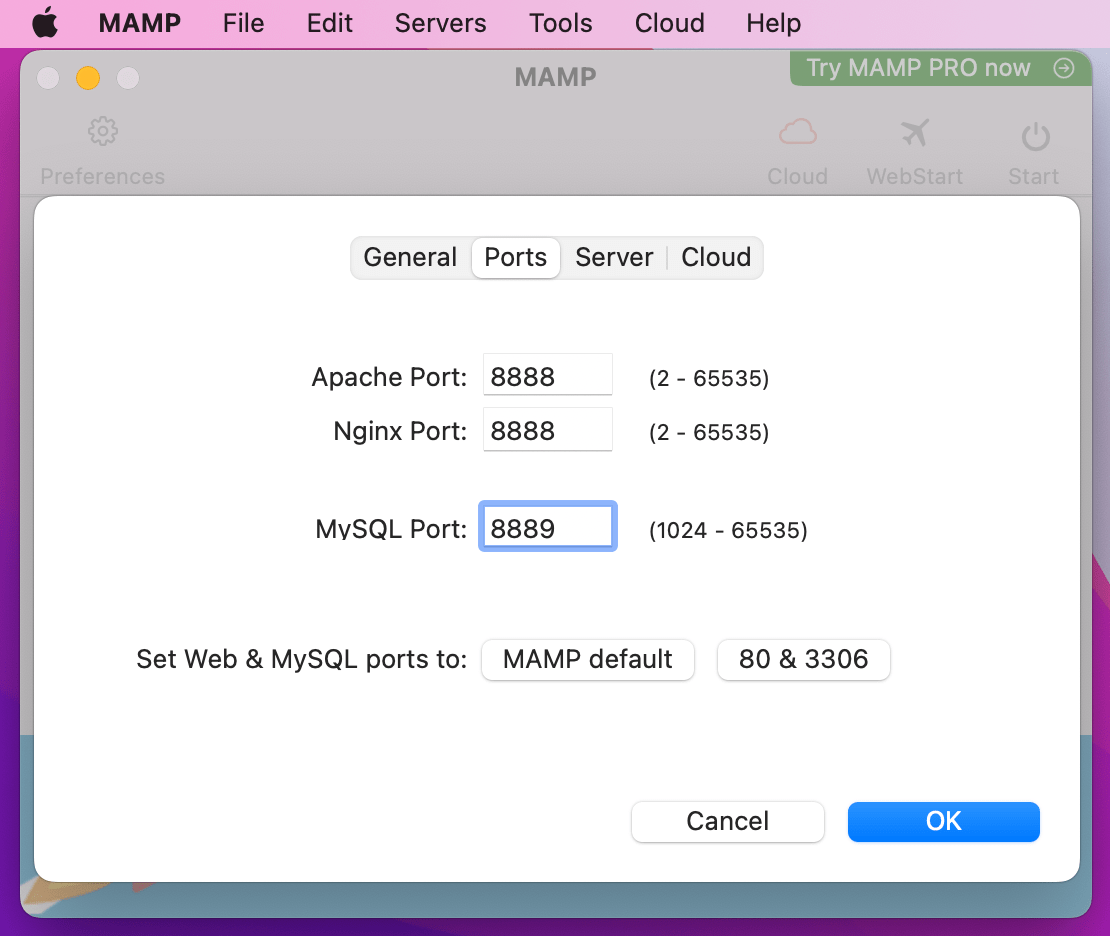This screenshot has height=936, width=1110.
Task: Cancel the port changes
Action: click(x=727, y=821)
